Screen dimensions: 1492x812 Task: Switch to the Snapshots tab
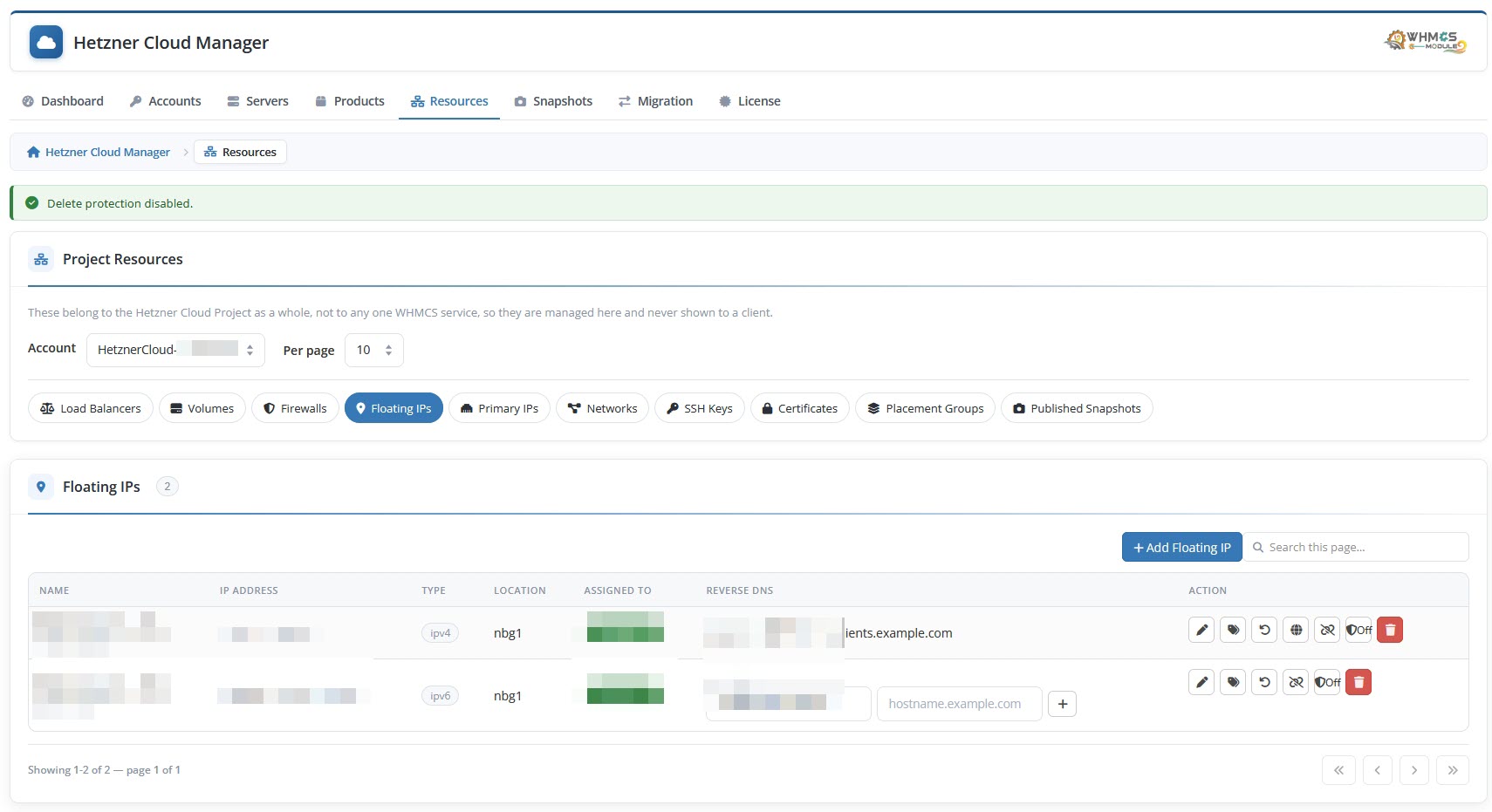(x=553, y=101)
